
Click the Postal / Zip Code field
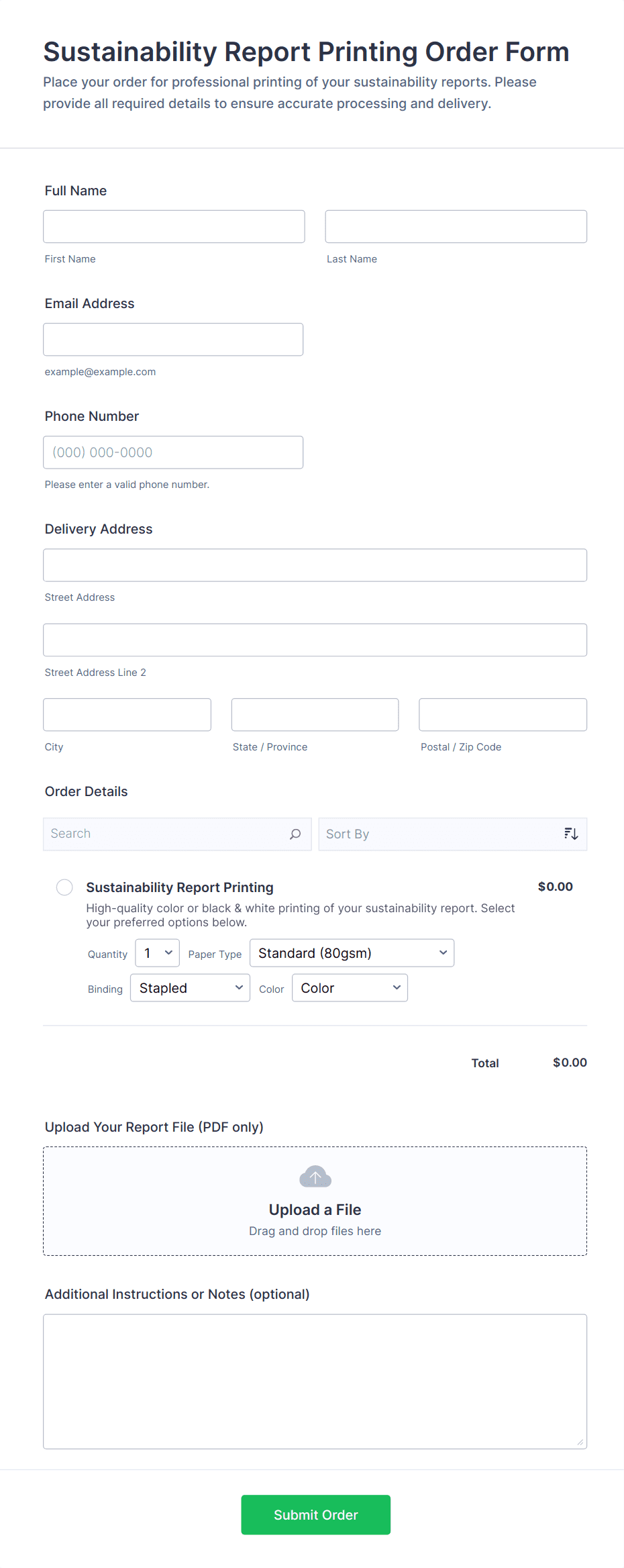[x=503, y=715]
